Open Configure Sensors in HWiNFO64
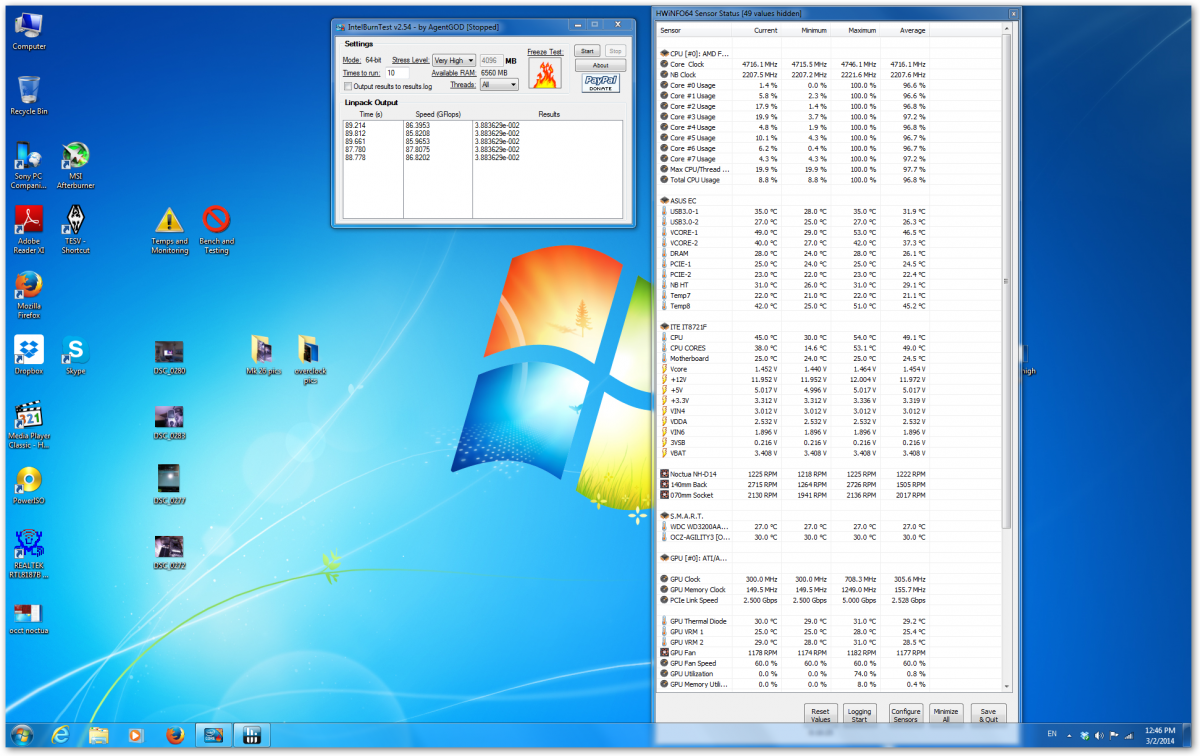1200x756 pixels. click(x=905, y=715)
